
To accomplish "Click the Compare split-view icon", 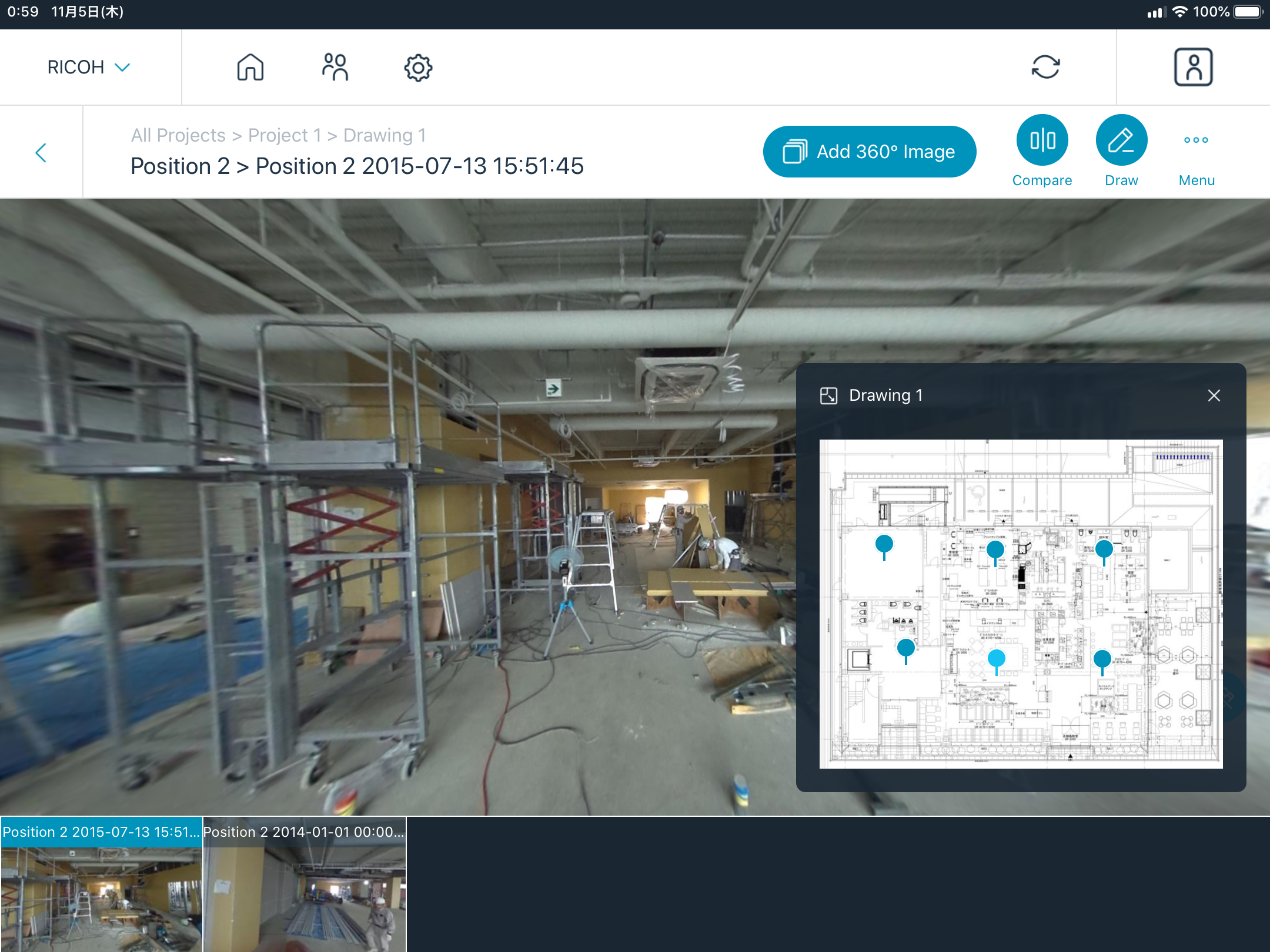I will tap(1042, 140).
